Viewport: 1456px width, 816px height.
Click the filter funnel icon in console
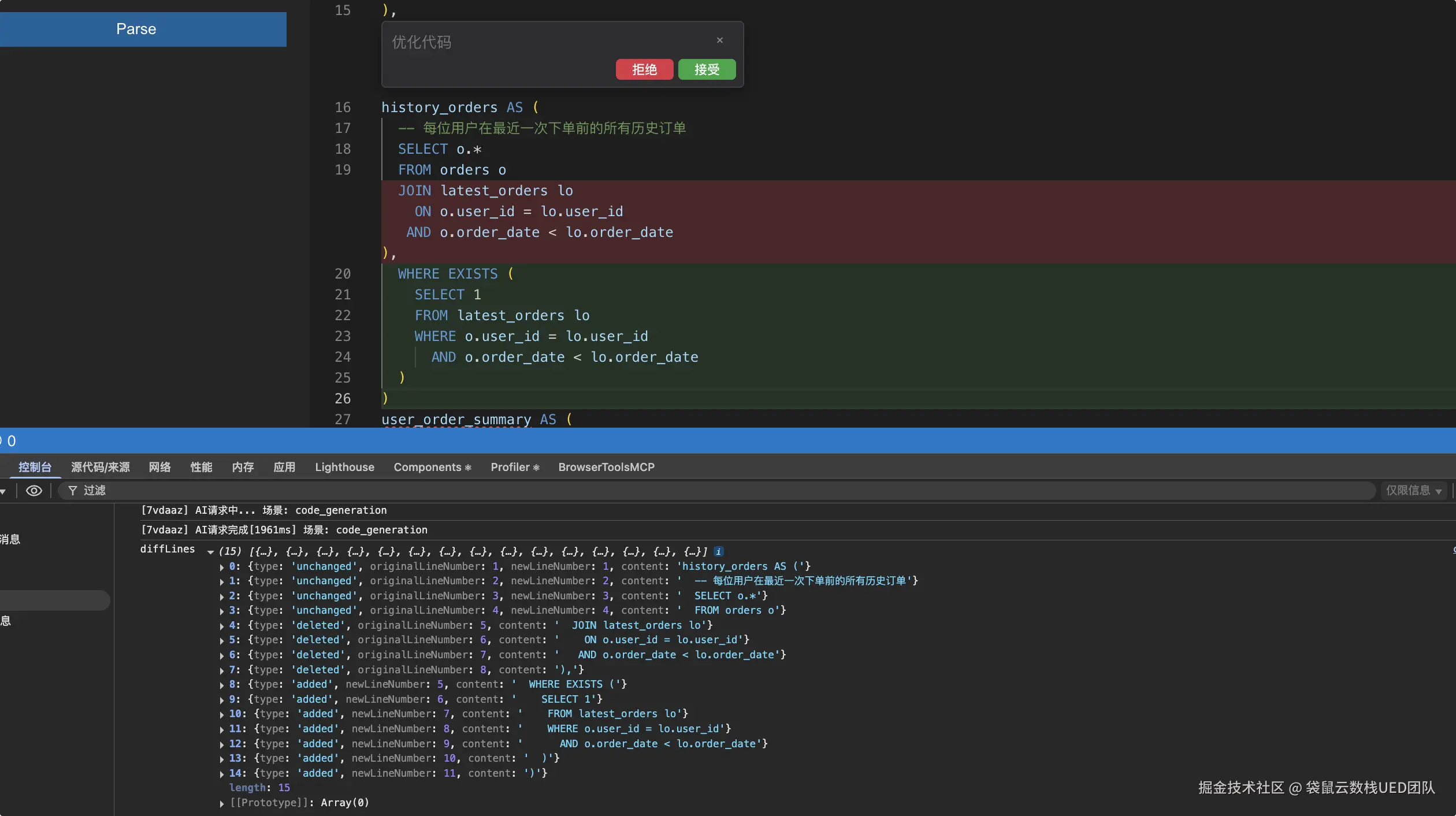[x=73, y=491]
